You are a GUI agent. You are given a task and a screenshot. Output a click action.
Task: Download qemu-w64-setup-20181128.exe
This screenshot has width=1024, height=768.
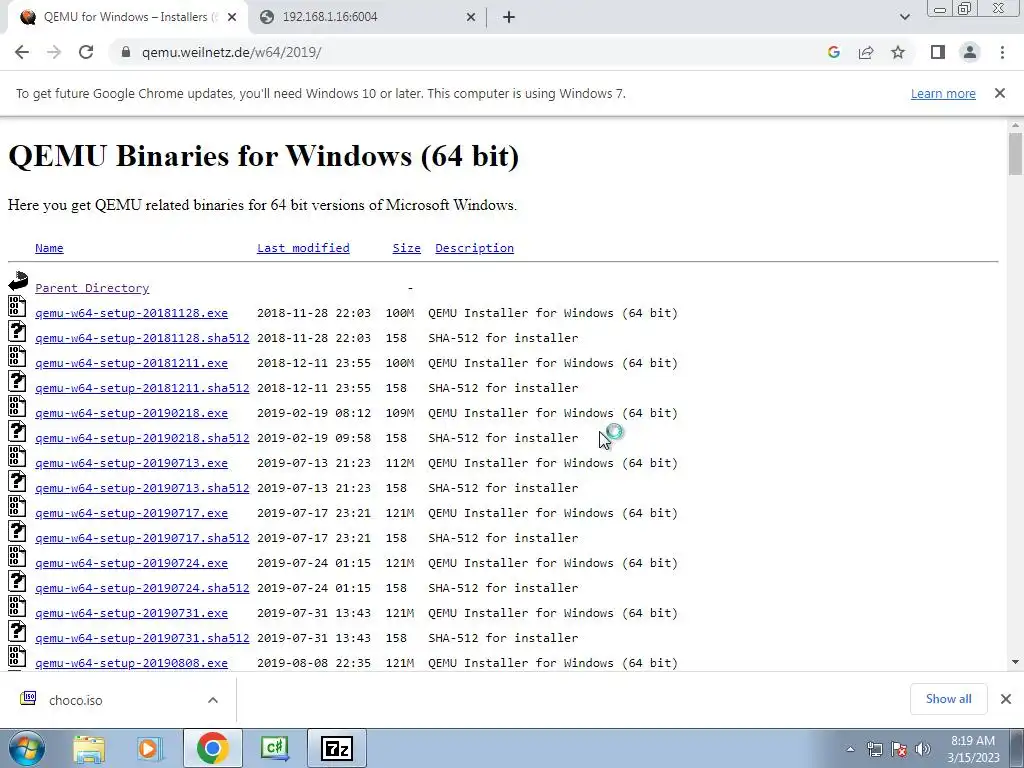(x=131, y=313)
